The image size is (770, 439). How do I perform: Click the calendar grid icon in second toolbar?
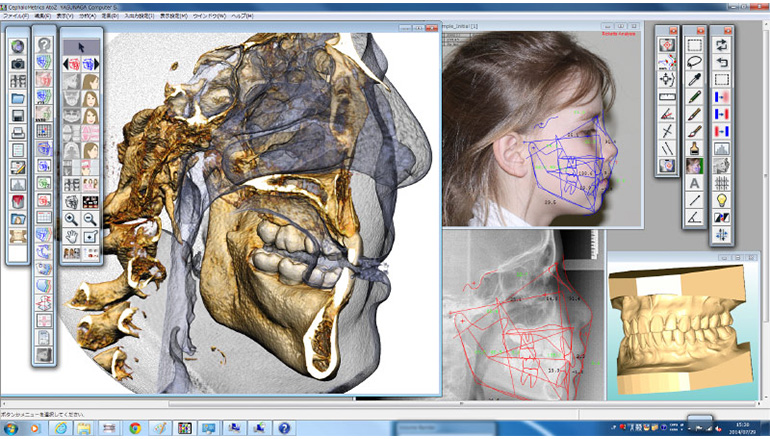(44, 217)
